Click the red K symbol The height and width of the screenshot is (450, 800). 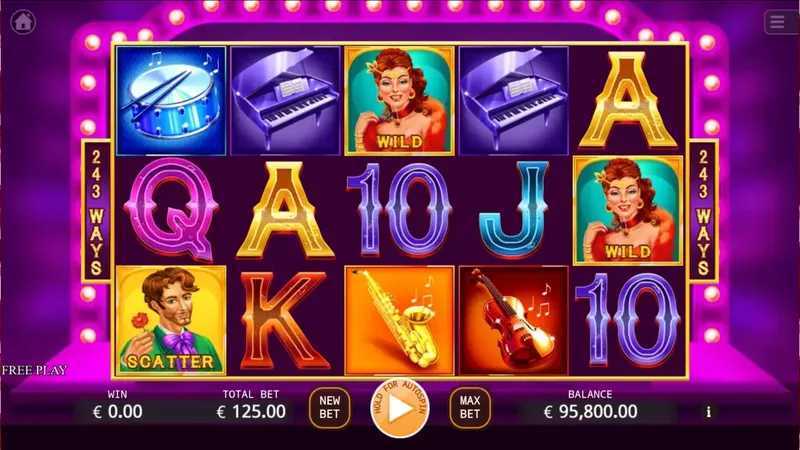(x=284, y=320)
